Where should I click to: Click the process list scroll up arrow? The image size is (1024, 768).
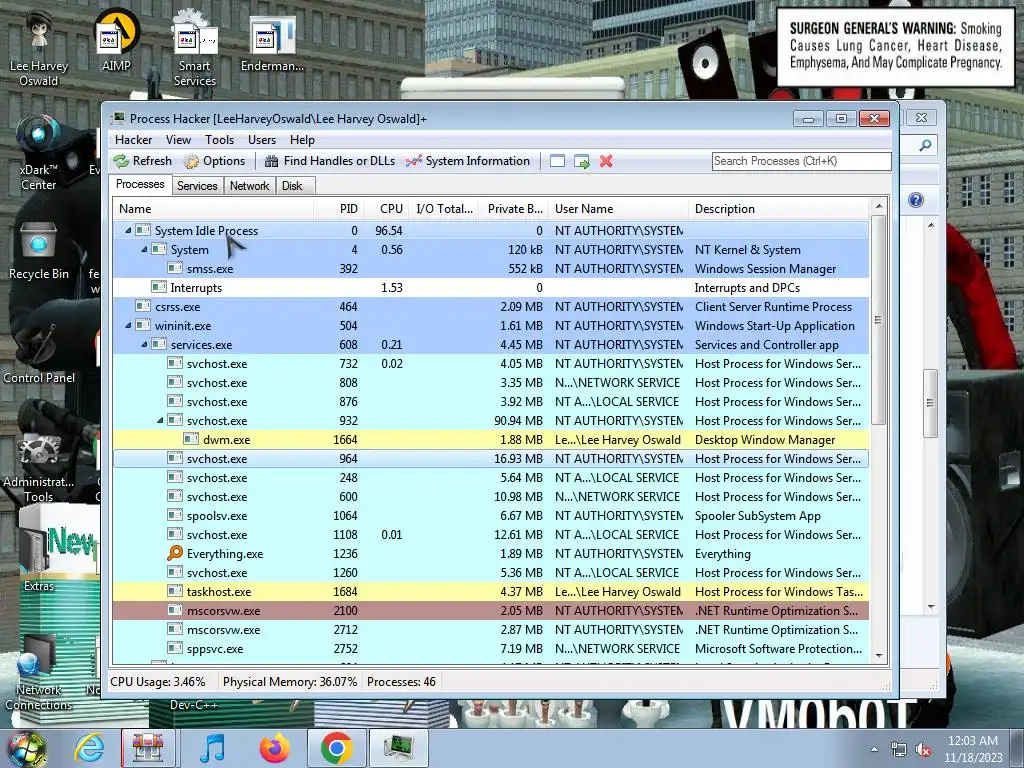(x=878, y=206)
